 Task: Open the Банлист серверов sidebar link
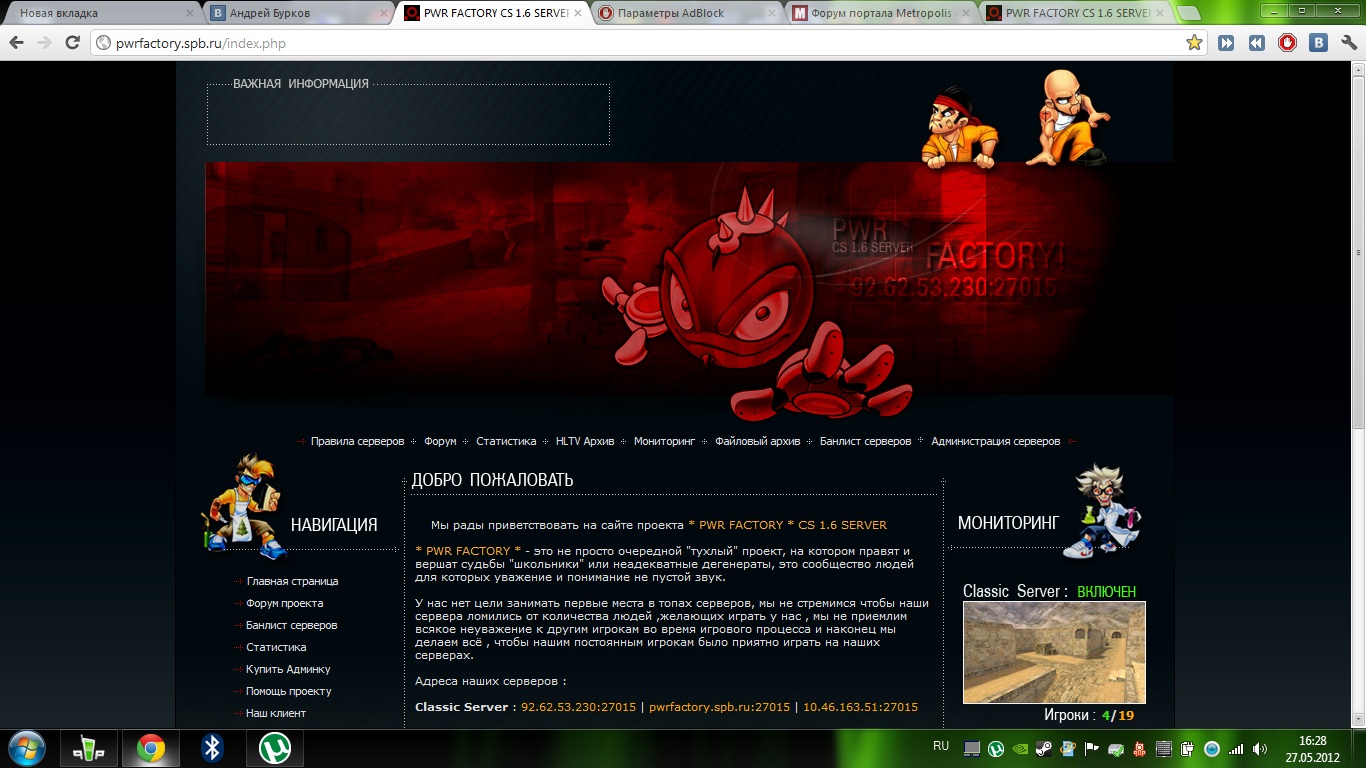(291, 625)
